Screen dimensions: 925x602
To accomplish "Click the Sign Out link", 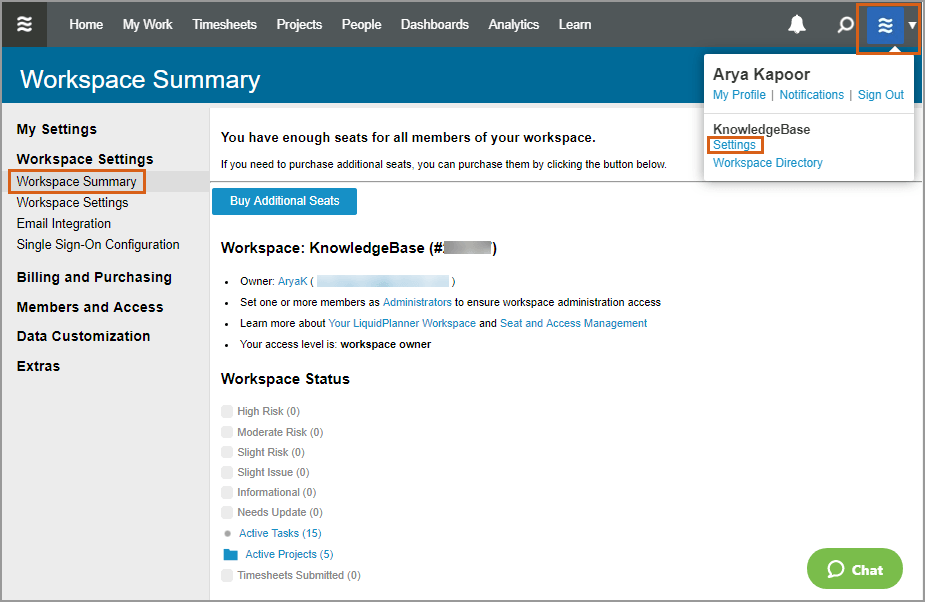I will [x=880, y=95].
